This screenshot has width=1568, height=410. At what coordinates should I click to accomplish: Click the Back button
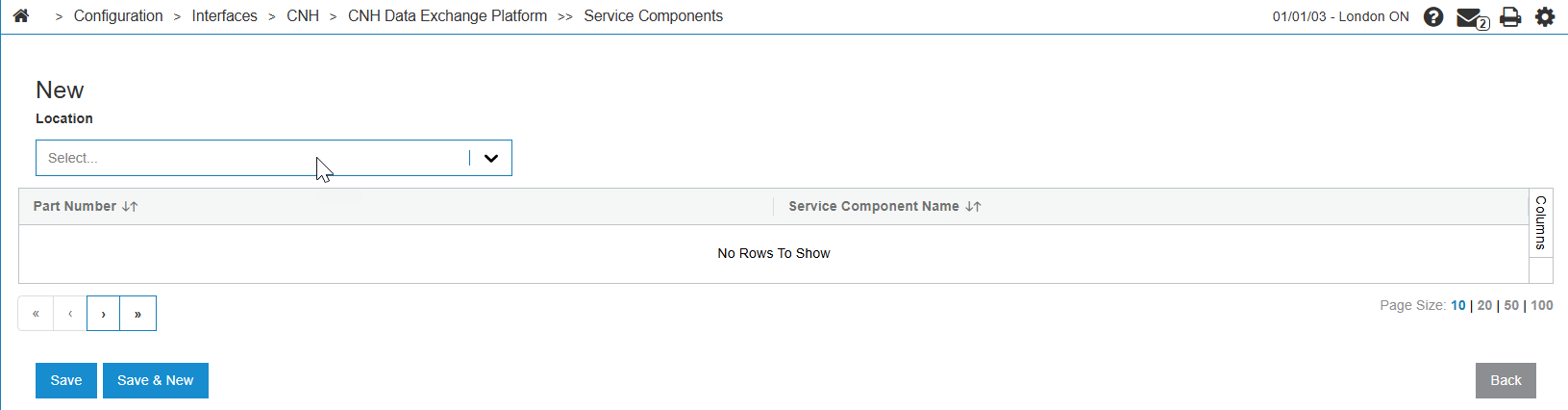[1506, 380]
